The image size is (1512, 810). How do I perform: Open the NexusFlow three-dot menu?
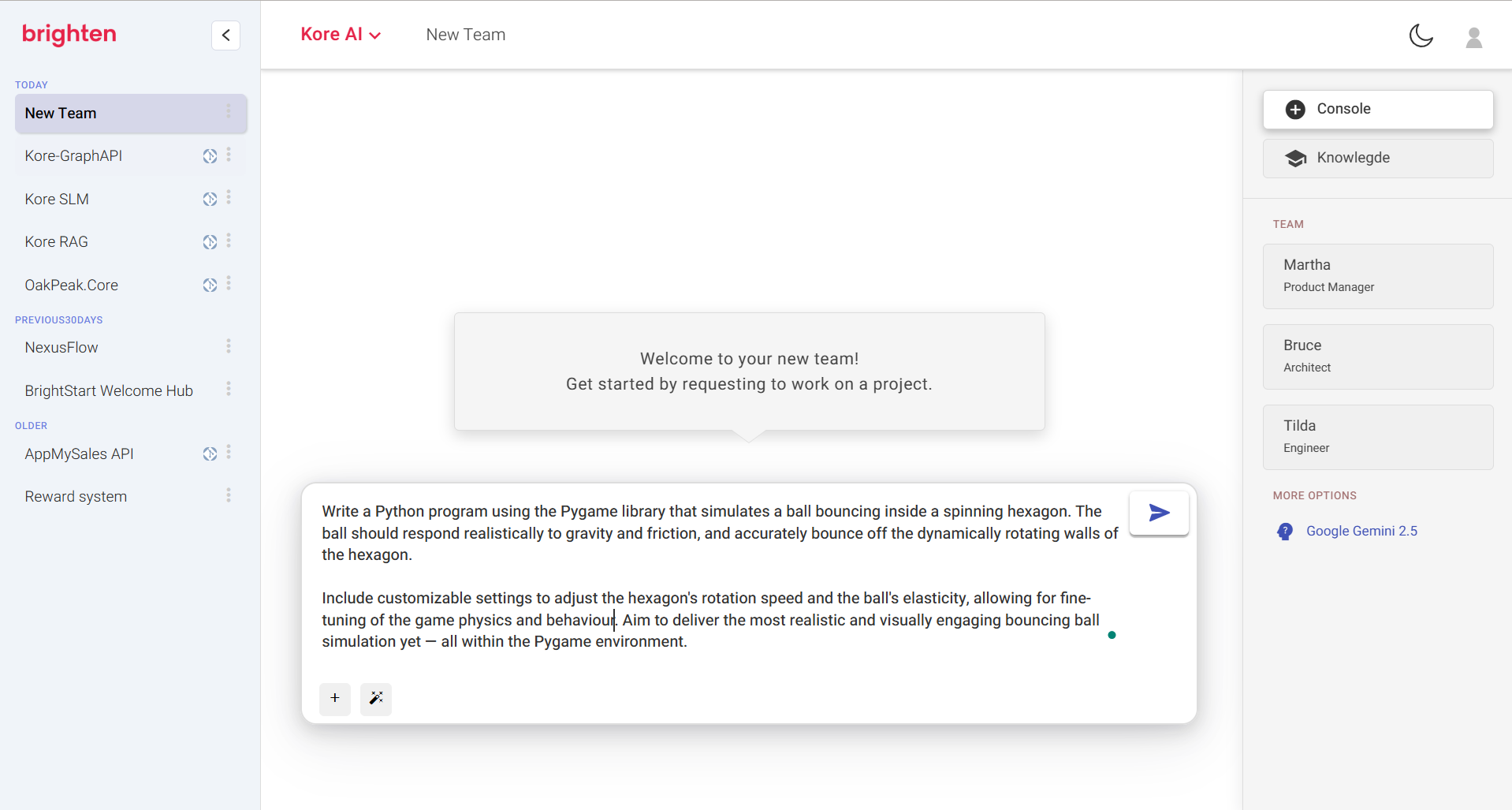point(229,346)
